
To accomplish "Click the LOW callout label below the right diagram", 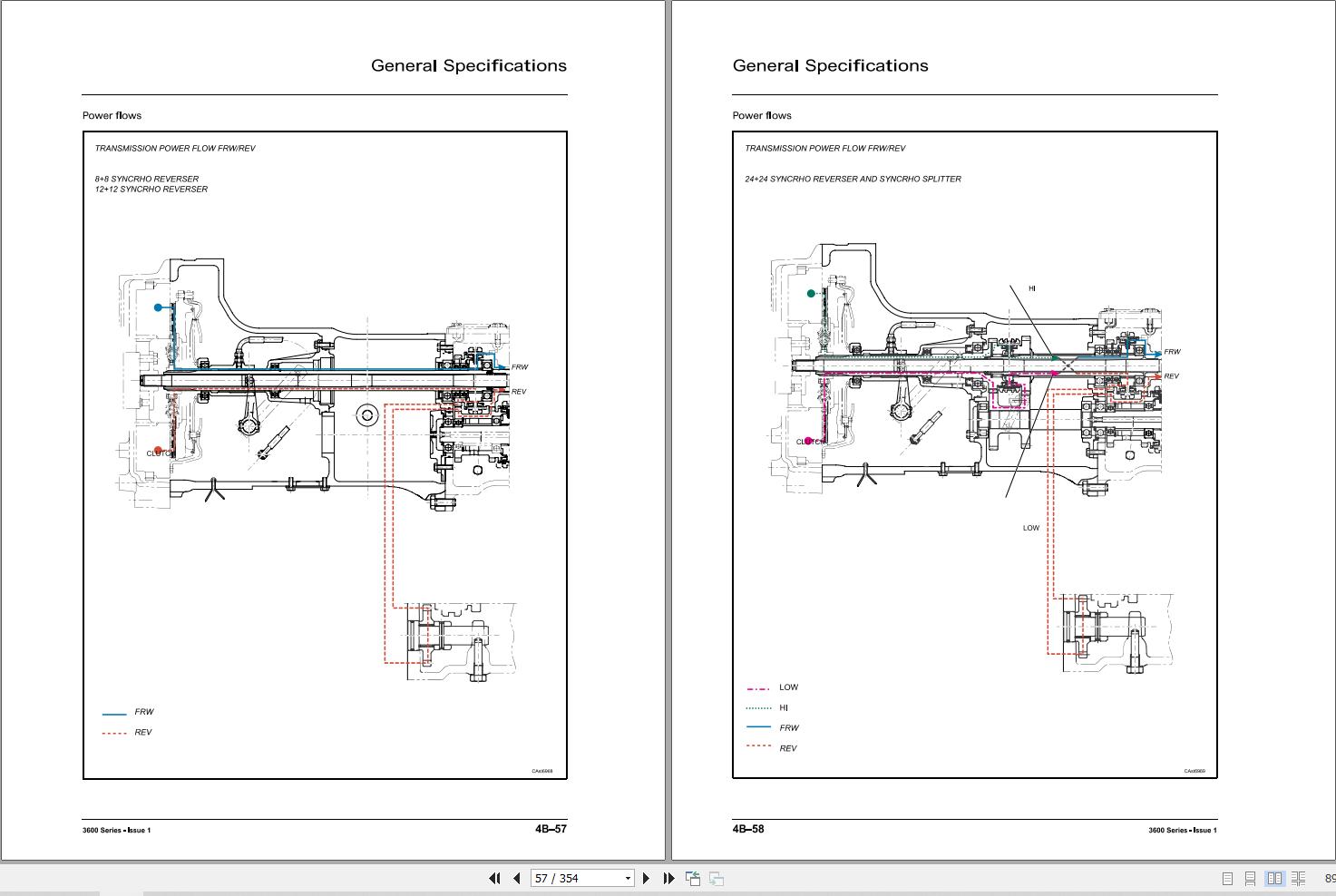I will tap(1031, 528).
